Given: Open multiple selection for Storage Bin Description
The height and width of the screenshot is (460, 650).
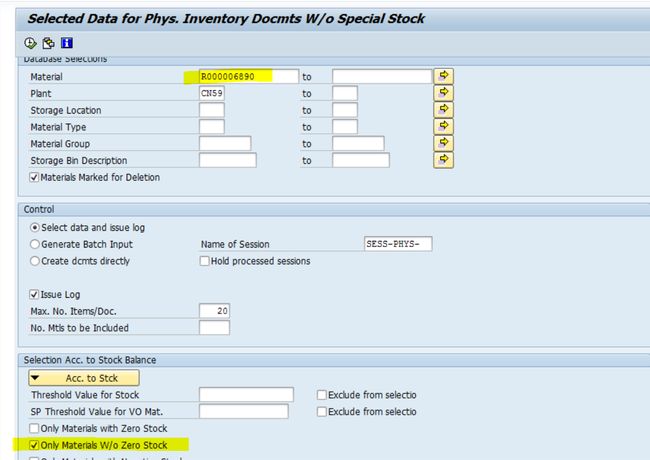Looking at the screenshot, I should coord(444,160).
